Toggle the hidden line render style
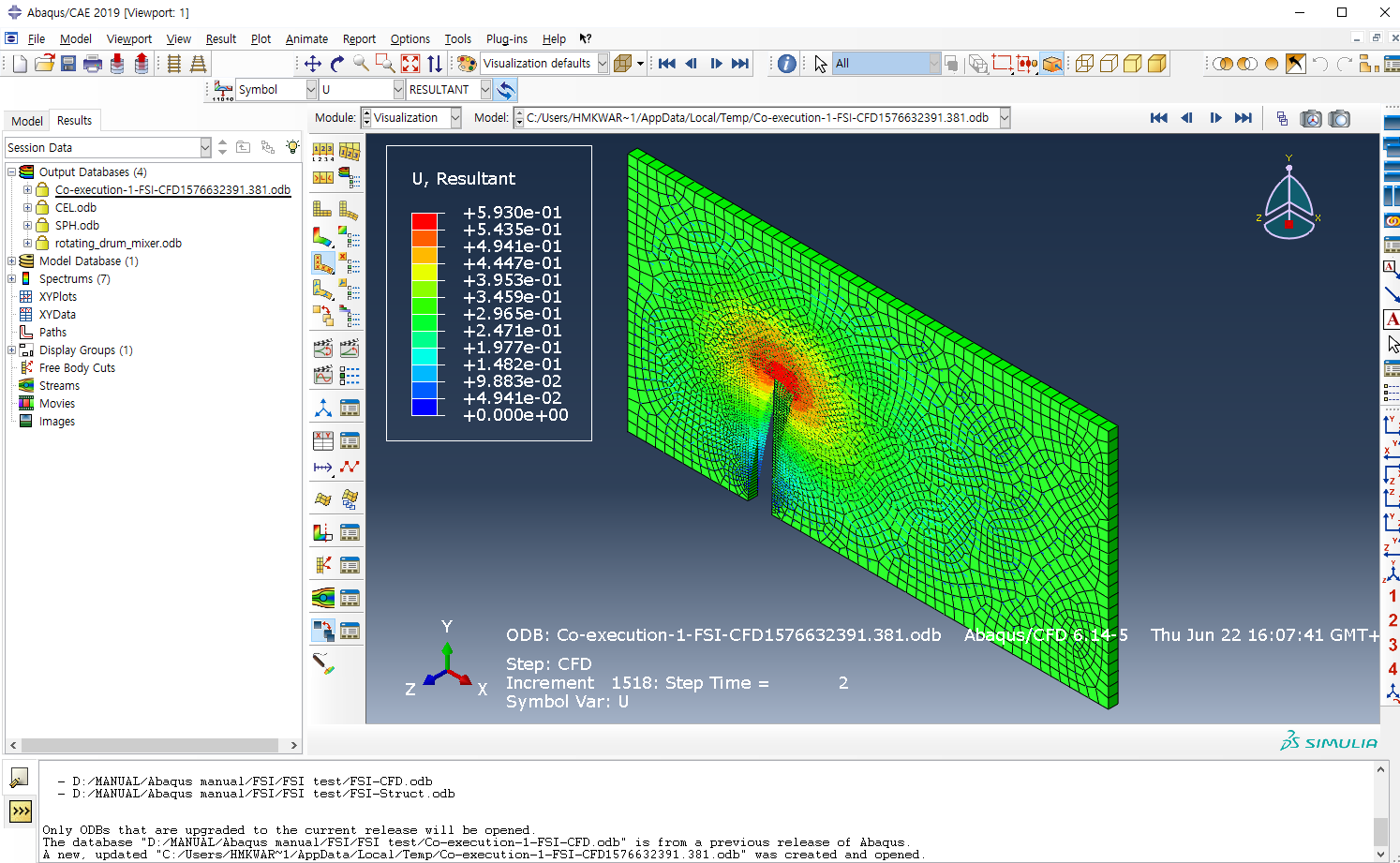1400x863 pixels. click(1109, 64)
